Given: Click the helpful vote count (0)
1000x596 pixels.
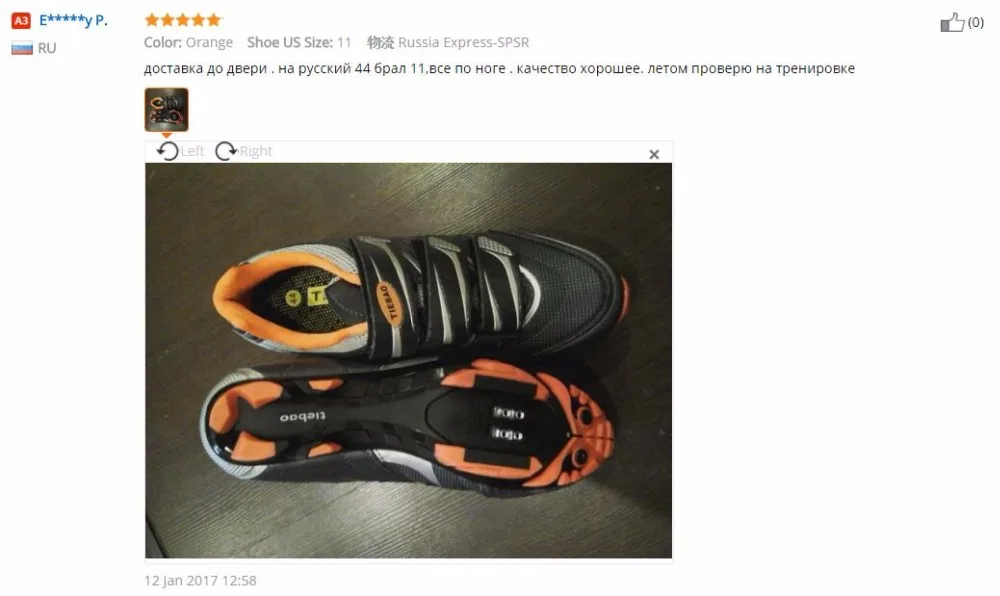Looking at the screenshot, I should (x=976, y=22).
